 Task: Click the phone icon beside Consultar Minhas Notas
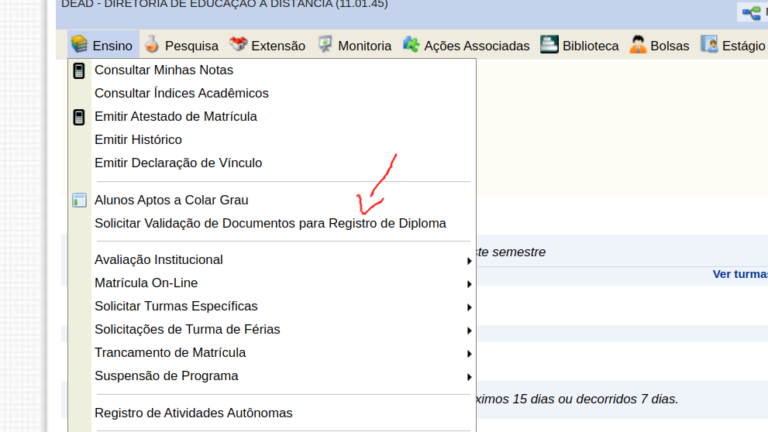[79, 71]
